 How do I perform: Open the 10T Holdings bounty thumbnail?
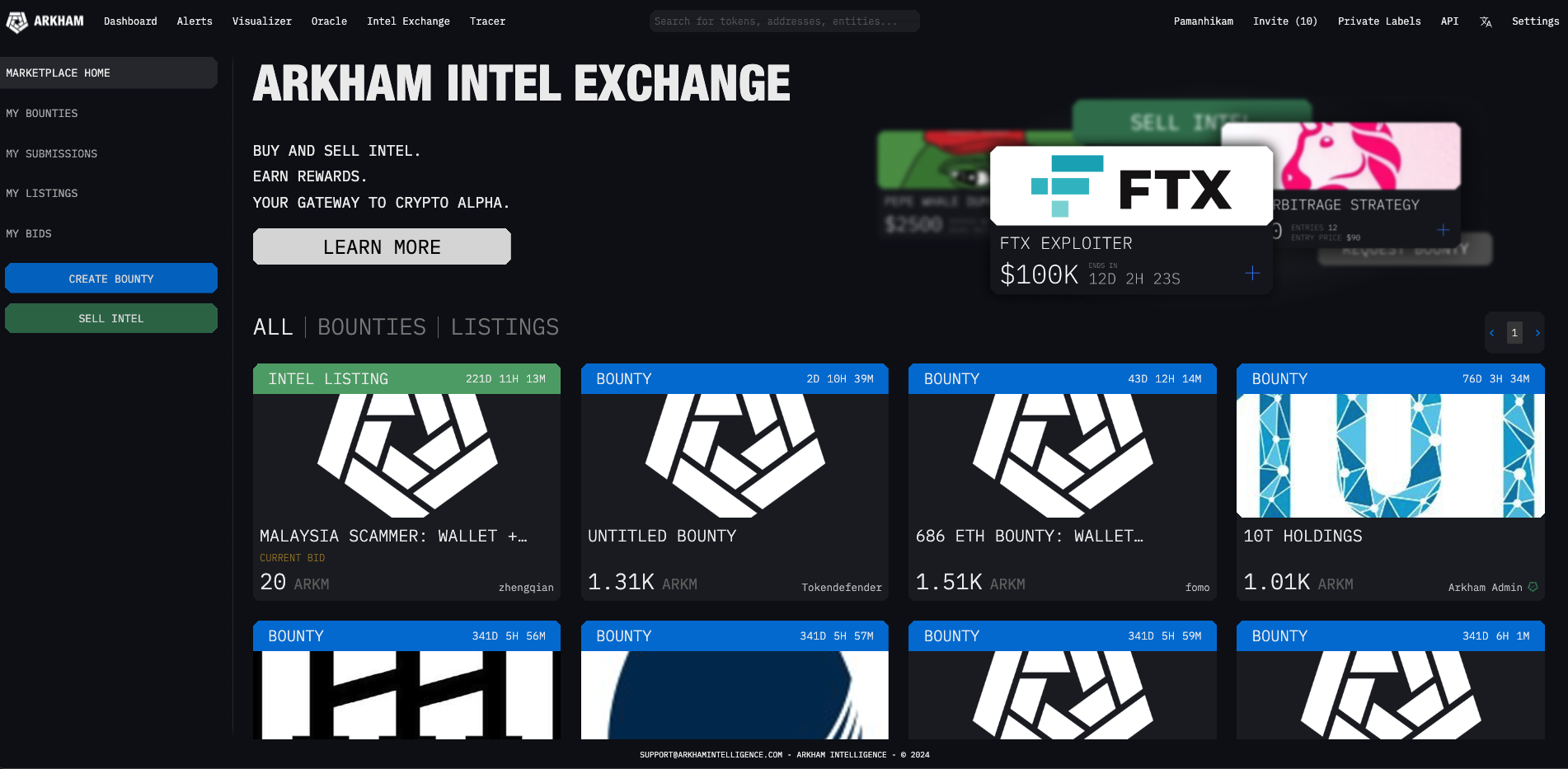[1390, 455]
